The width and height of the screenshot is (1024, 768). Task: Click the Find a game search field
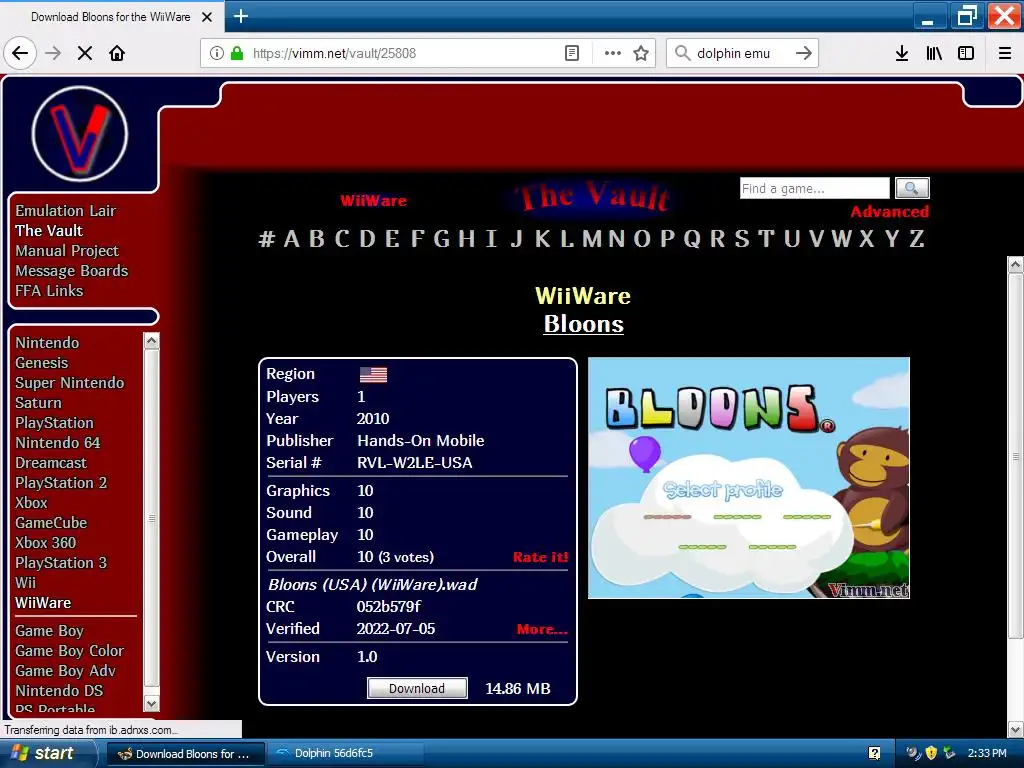point(814,188)
